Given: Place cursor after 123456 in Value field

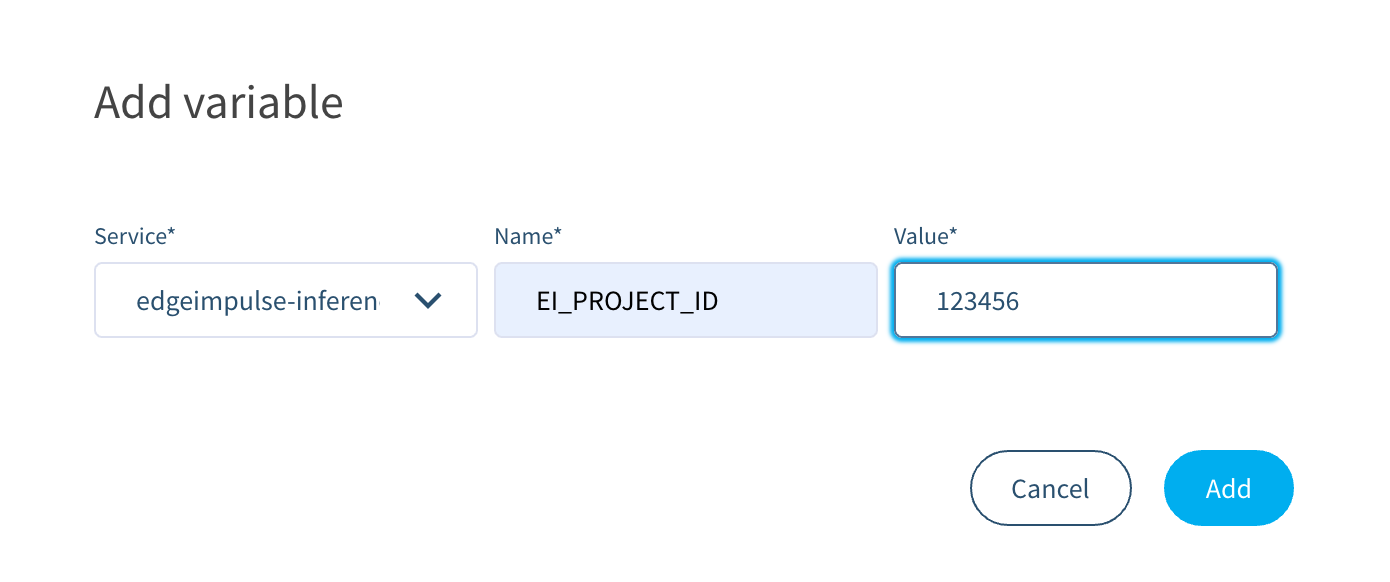Looking at the screenshot, I should coord(1021,300).
